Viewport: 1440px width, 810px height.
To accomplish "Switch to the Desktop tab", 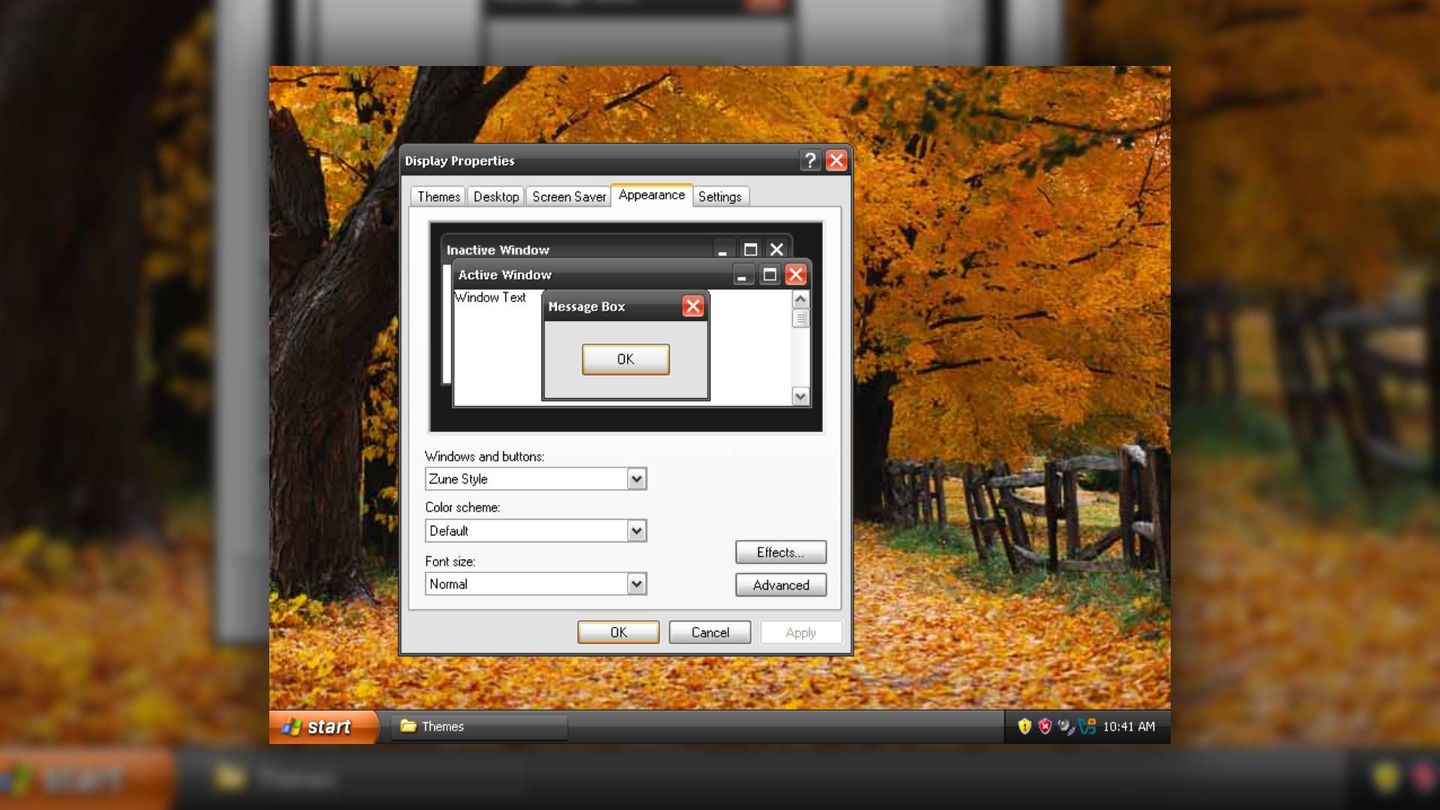I will (496, 196).
